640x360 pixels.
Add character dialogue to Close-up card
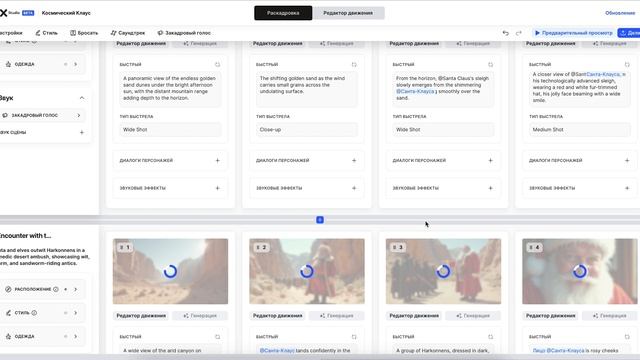[x=354, y=160]
